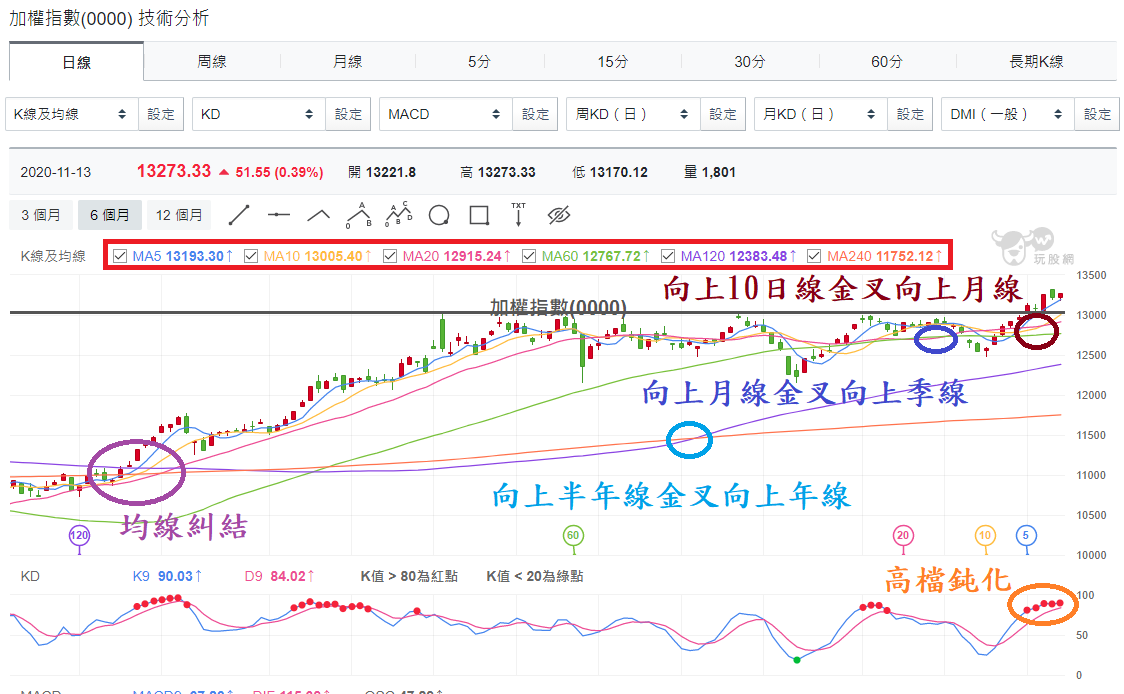Switch to the 周線 tab
Screen dimensions: 1124x694
coord(212,62)
